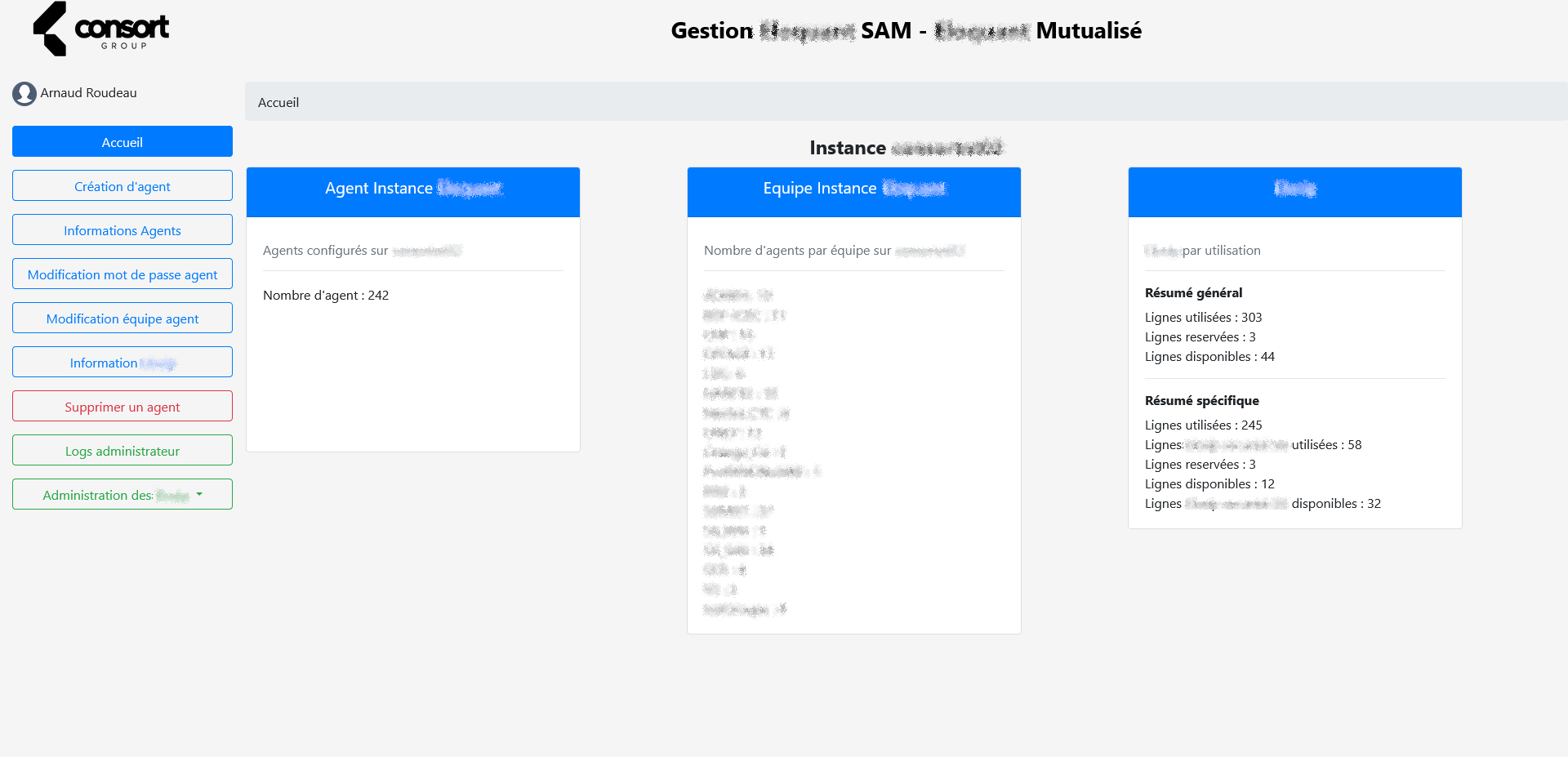Viewport: 1568px width, 757px height.
Task: Click the Résumé spécifique heading
Action: pos(1201,401)
